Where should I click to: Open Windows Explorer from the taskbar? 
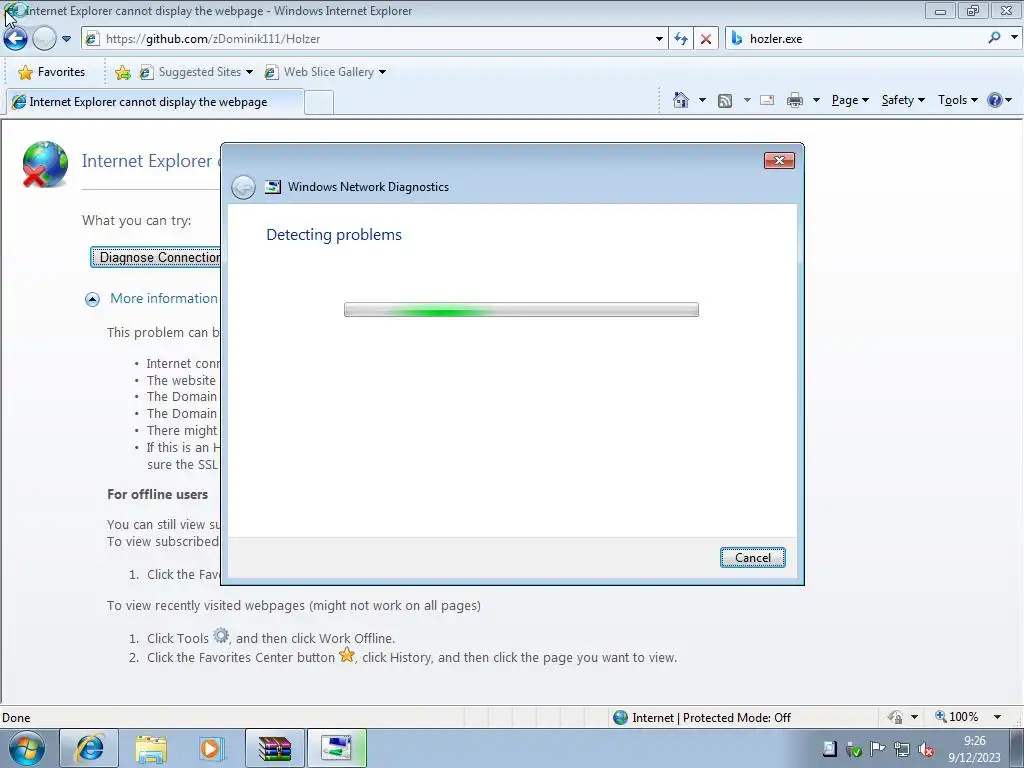151,748
